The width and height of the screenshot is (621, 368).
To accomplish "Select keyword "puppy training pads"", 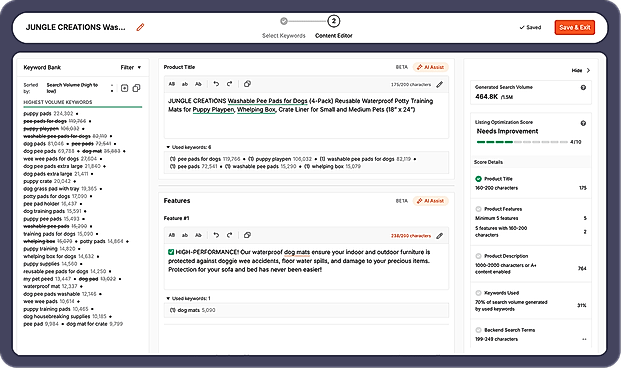I will point(47,309).
